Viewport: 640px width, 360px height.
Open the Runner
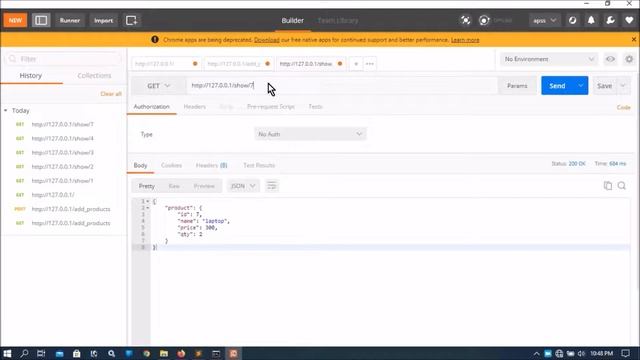click(70, 20)
